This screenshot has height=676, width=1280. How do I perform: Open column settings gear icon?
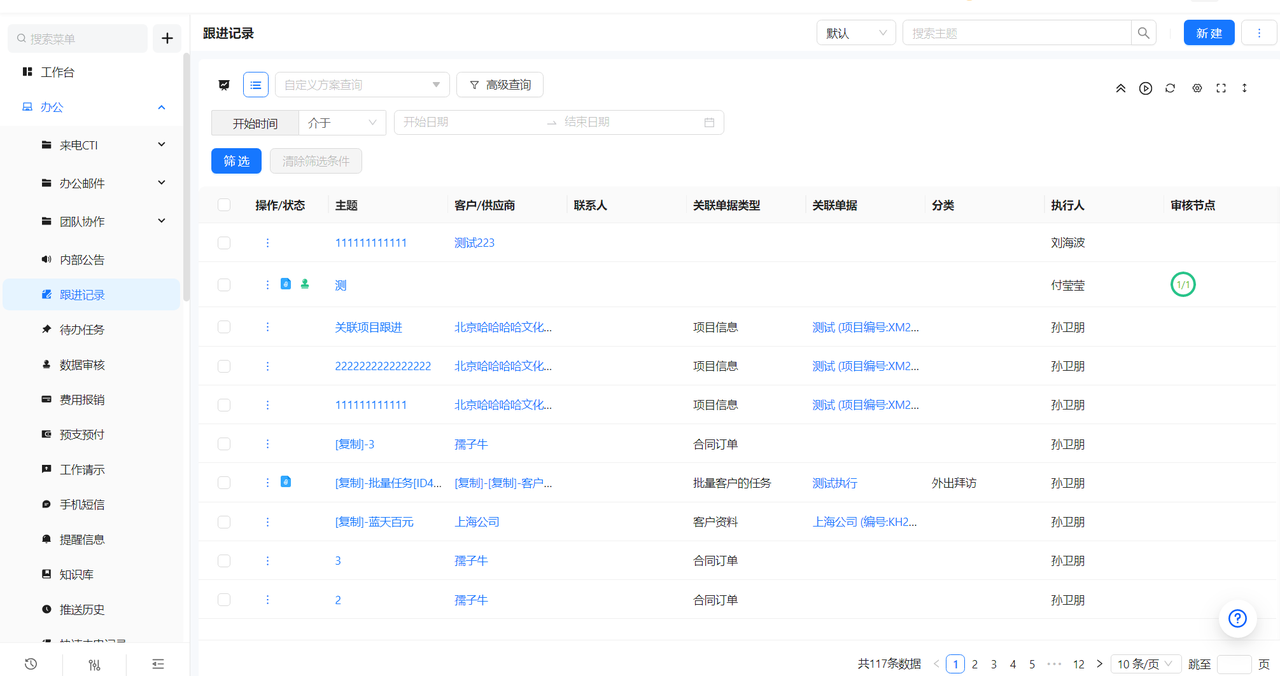[1197, 88]
